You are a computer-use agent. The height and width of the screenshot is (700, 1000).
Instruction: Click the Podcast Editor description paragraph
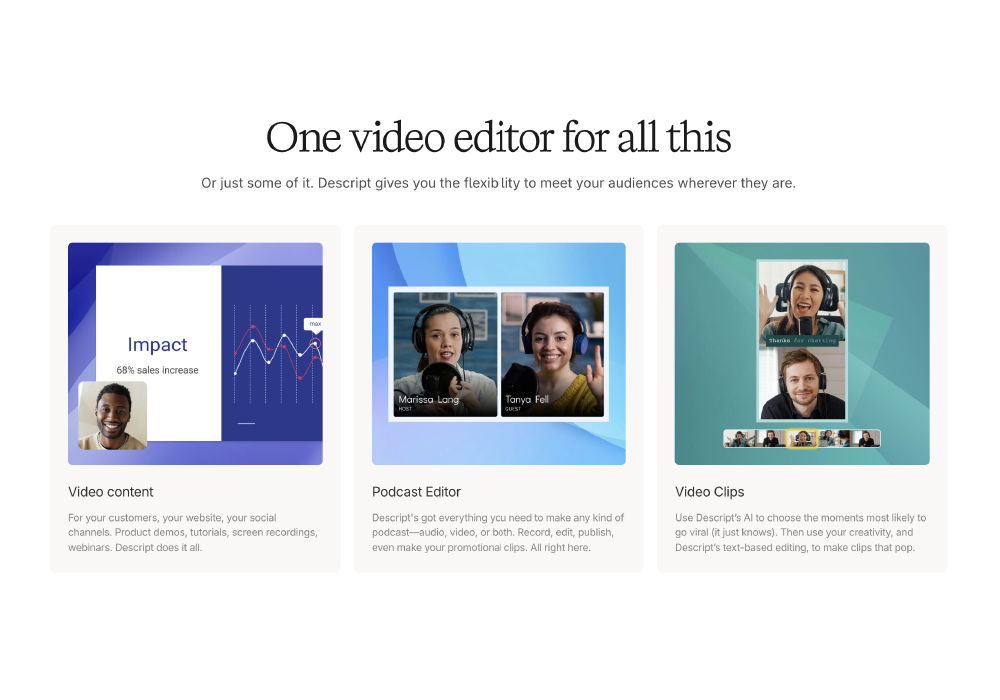(497, 533)
